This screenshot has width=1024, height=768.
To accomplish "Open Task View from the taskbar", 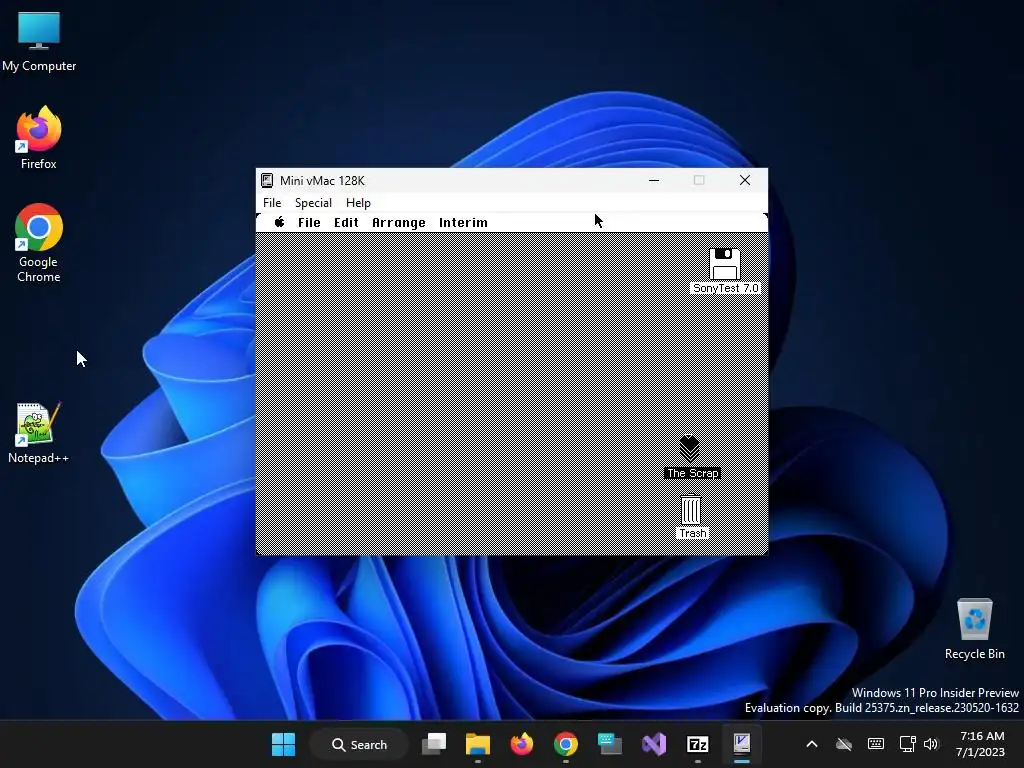I will coord(434,744).
